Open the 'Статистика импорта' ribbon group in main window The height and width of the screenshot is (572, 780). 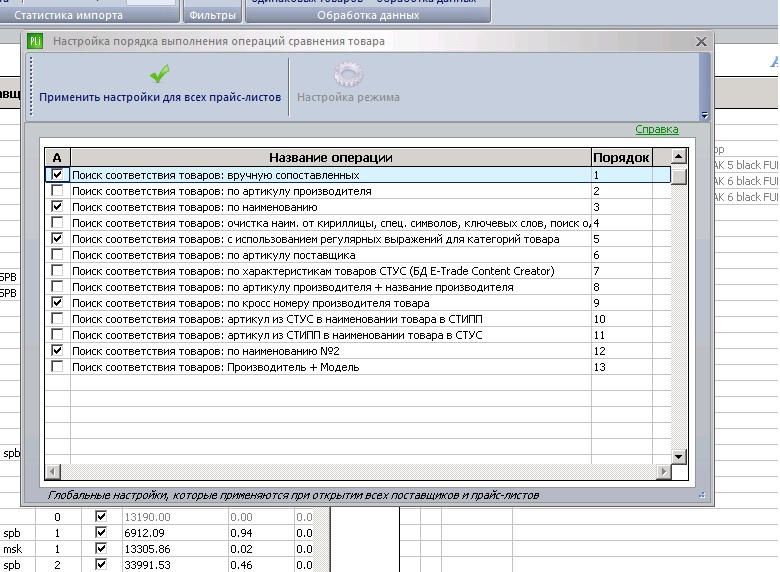[69, 15]
